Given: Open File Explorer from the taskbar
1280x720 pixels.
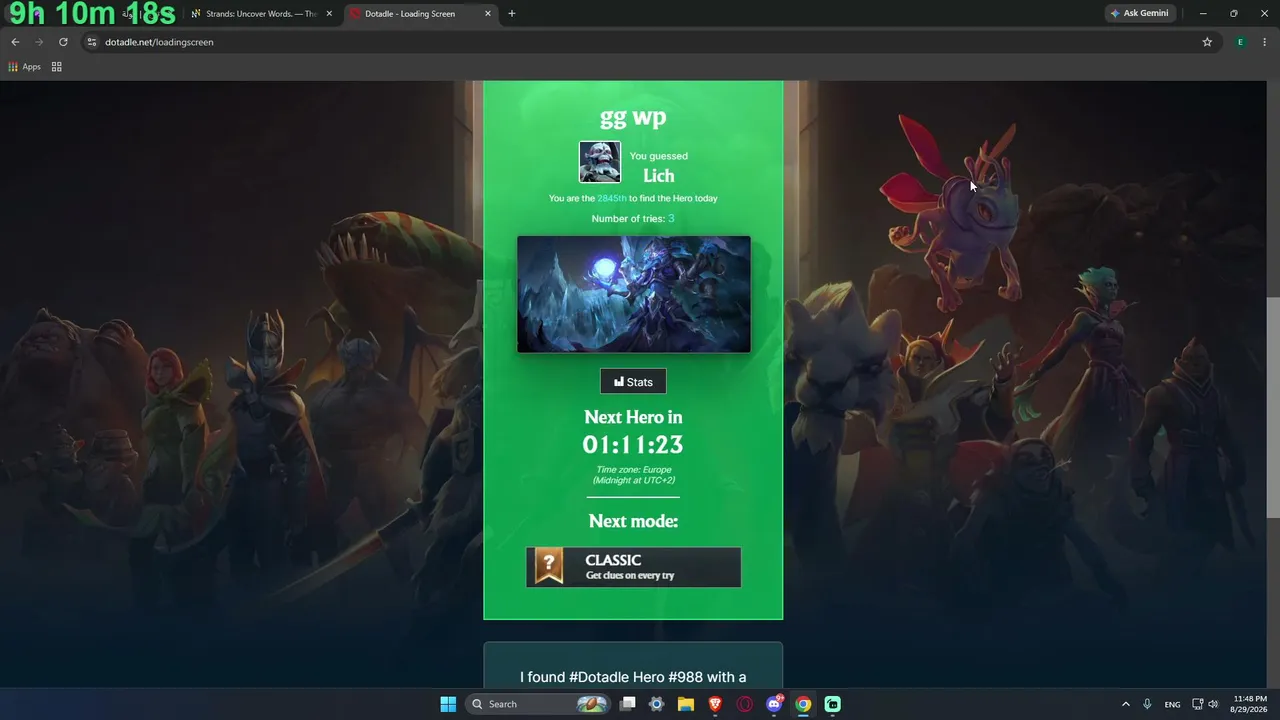Looking at the screenshot, I should 686,704.
